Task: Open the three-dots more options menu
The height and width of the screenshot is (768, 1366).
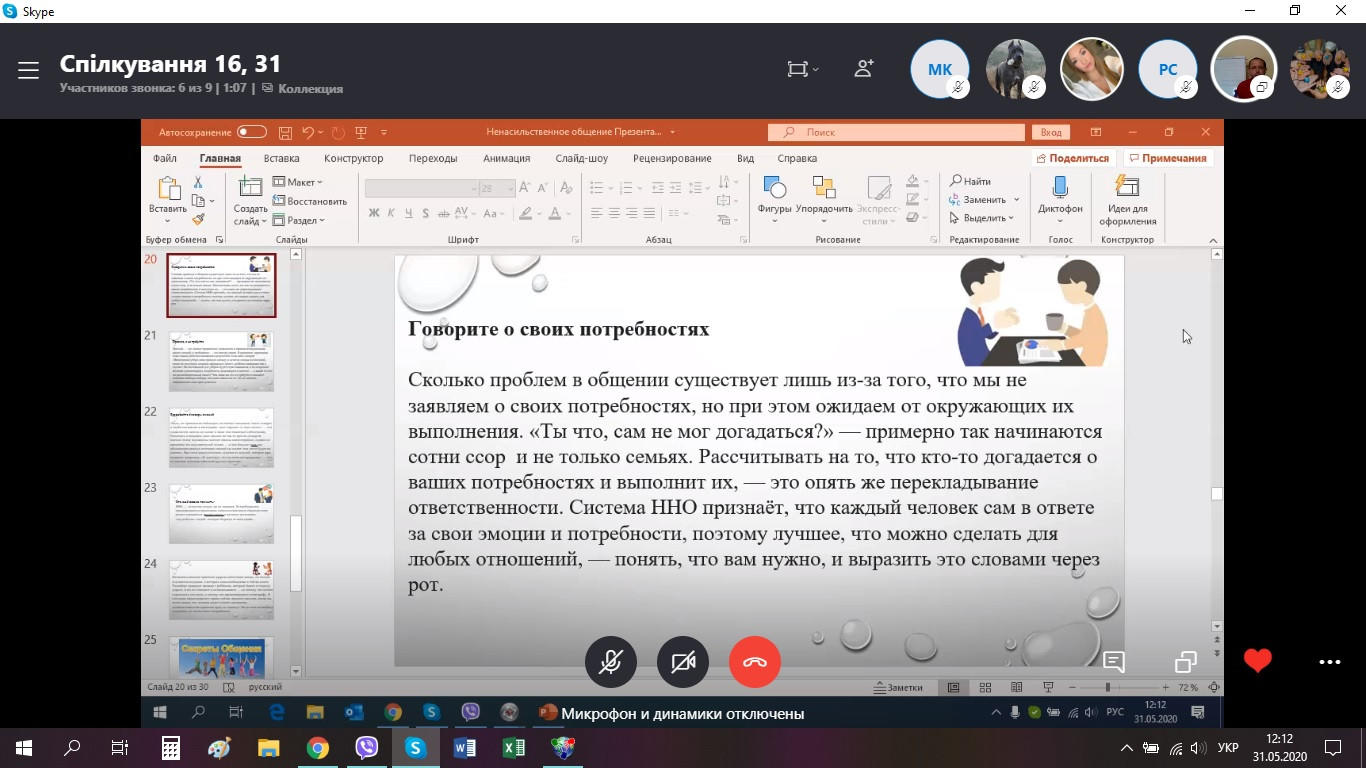Action: [x=1329, y=662]
